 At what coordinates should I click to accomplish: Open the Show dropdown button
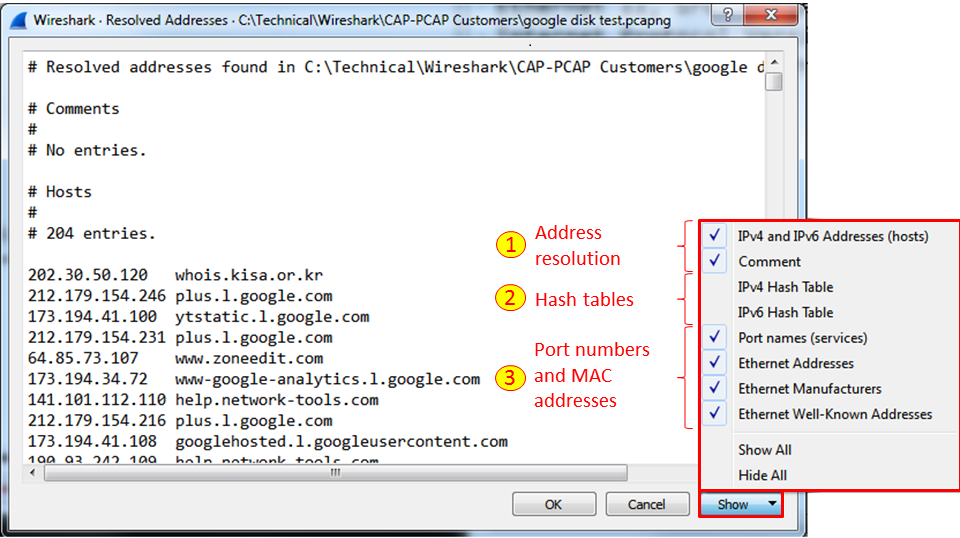tap(741, 504)
